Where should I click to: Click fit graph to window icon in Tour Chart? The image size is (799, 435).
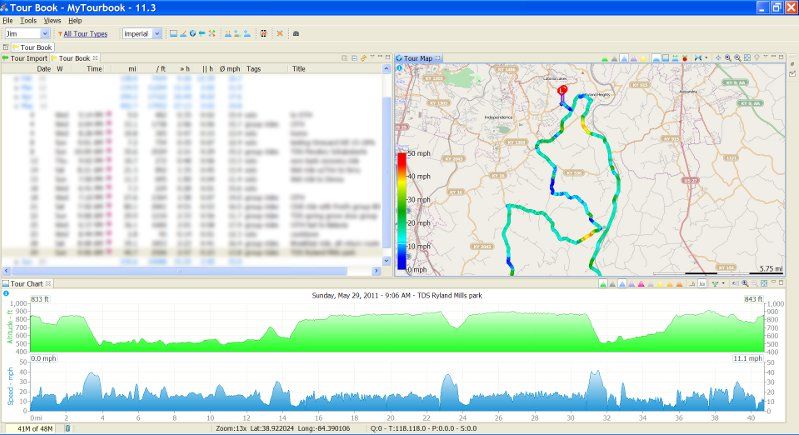click(x=764, y=283)
